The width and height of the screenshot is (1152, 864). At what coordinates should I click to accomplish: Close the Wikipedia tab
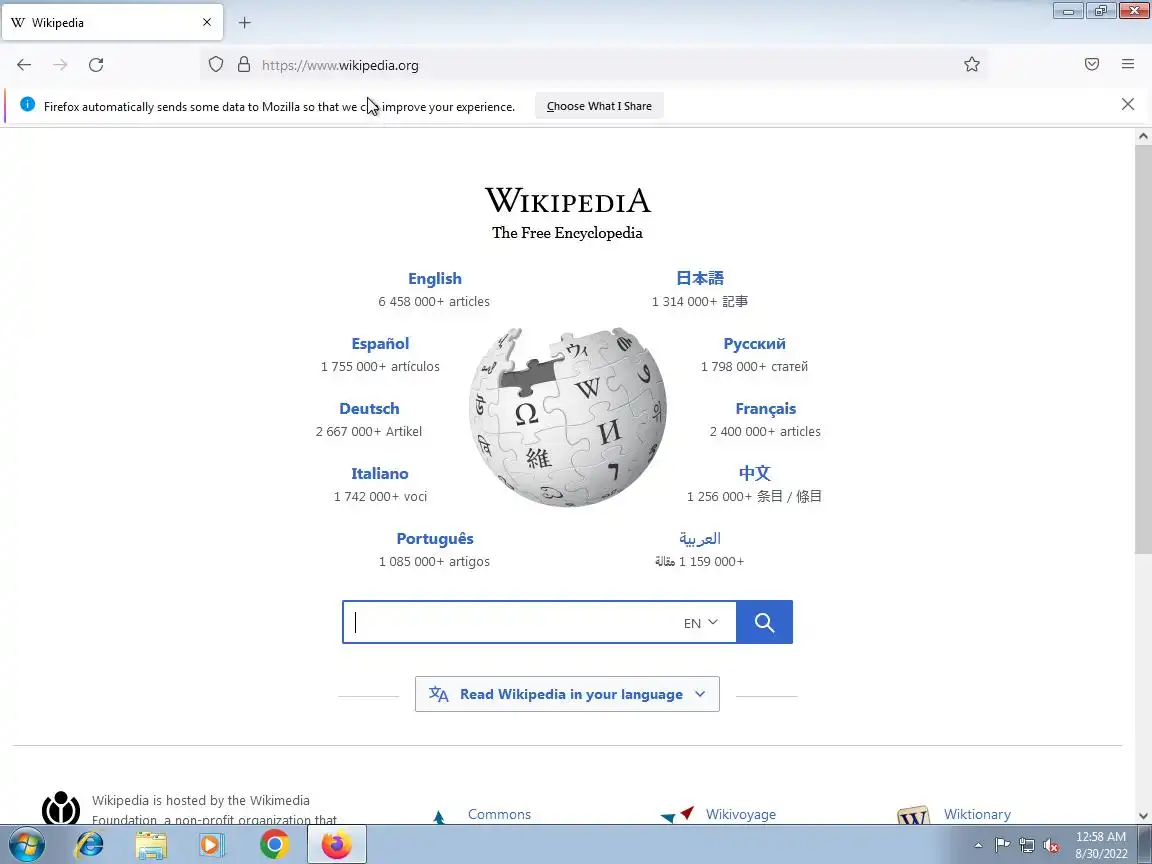point(207,23)
